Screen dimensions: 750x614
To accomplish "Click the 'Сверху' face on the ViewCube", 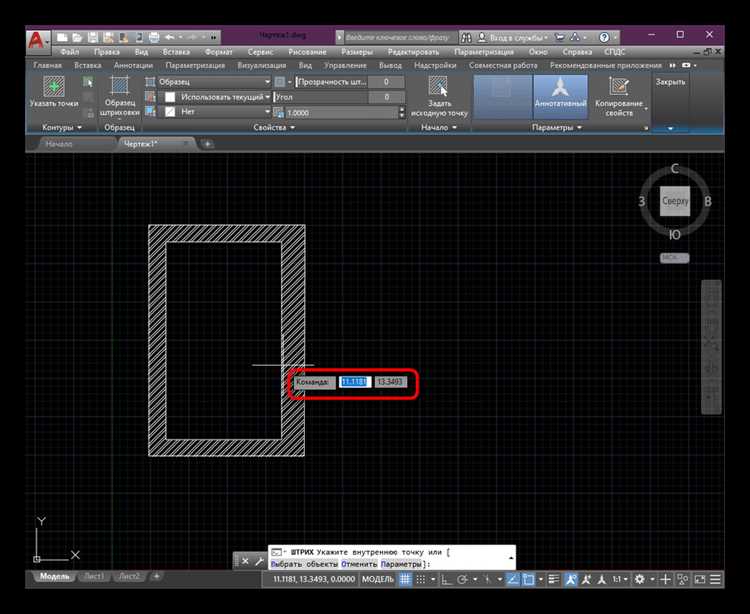I will 675,201.
